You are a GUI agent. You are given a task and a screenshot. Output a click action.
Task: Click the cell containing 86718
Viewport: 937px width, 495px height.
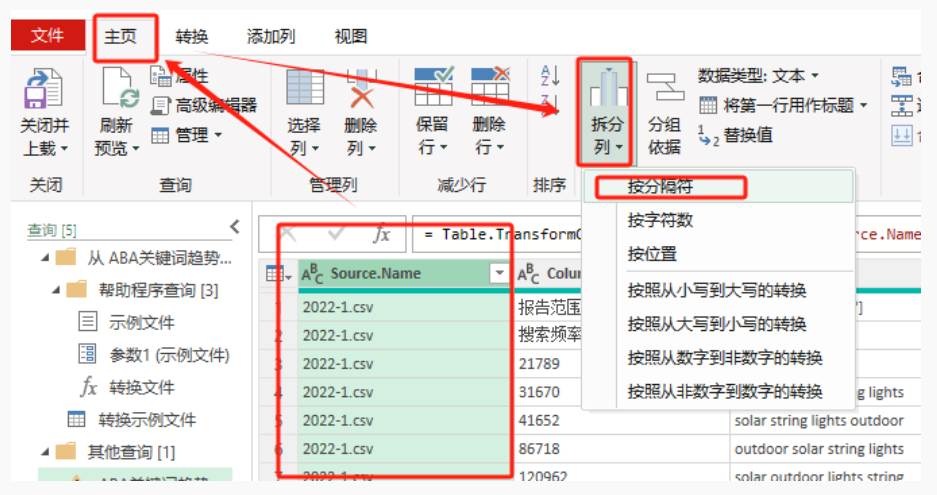coord(620,448)
